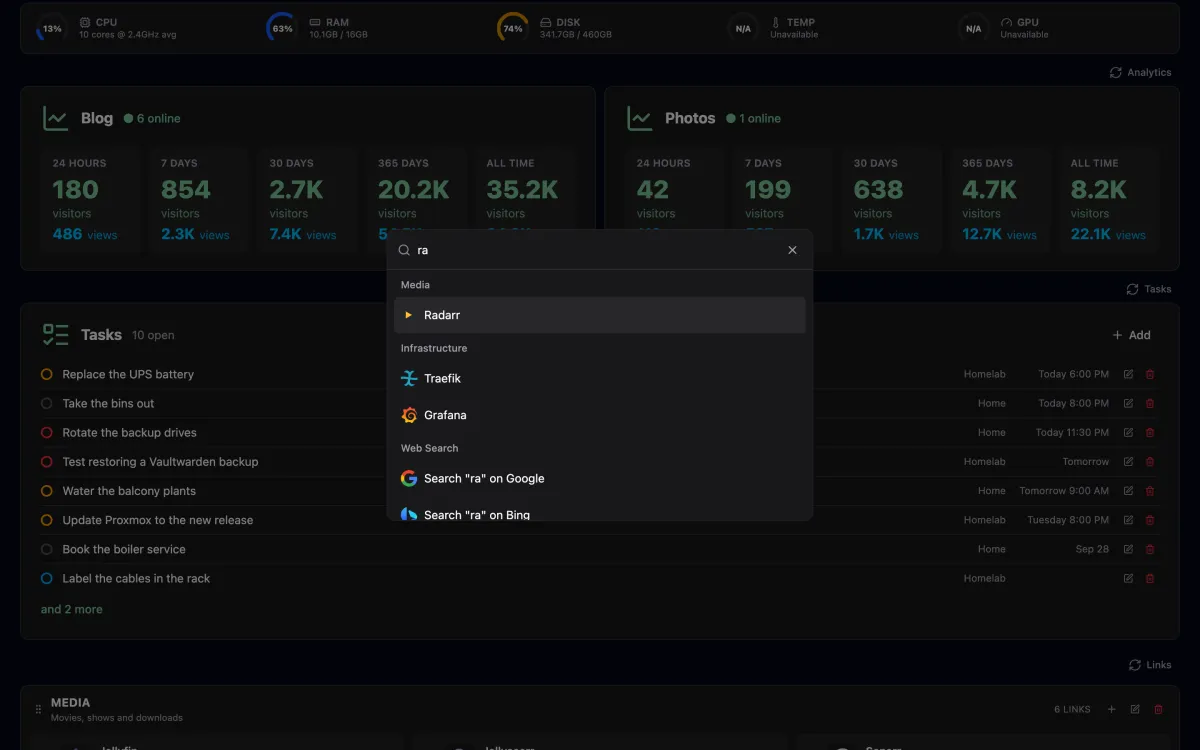Open Grafana from search results

600,415
